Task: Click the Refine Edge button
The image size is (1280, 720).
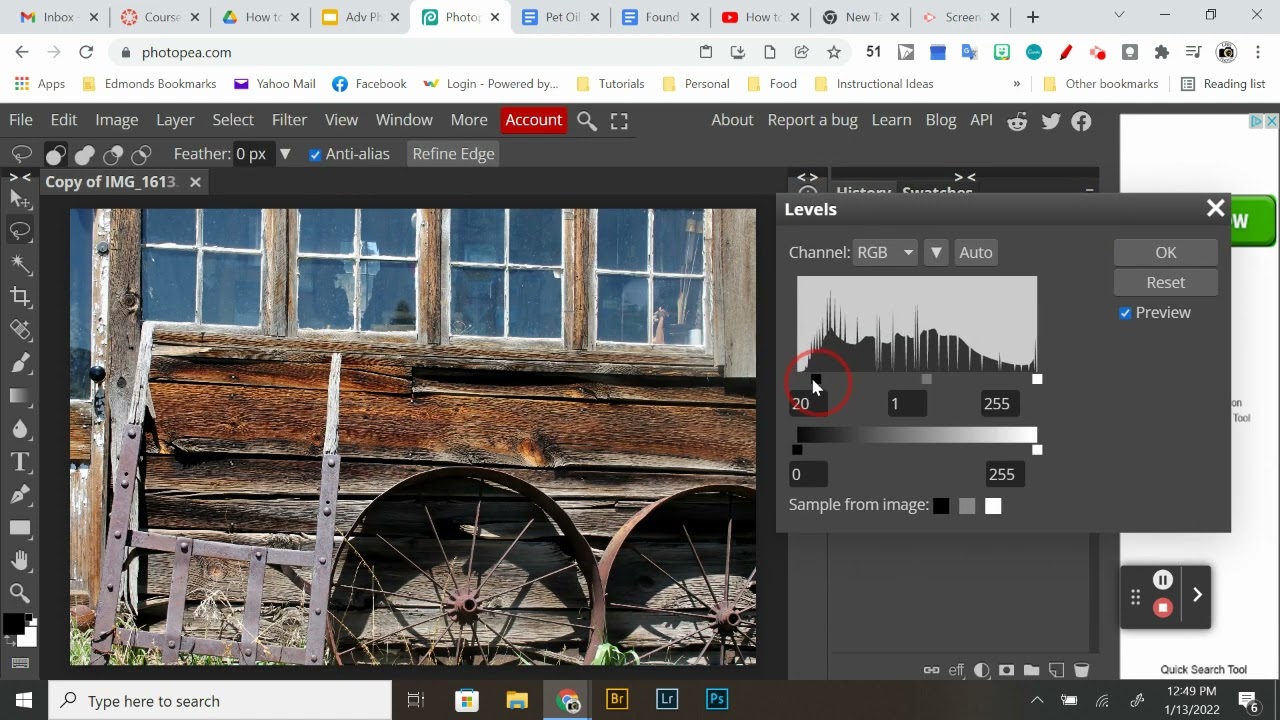Action: (453, 154)
